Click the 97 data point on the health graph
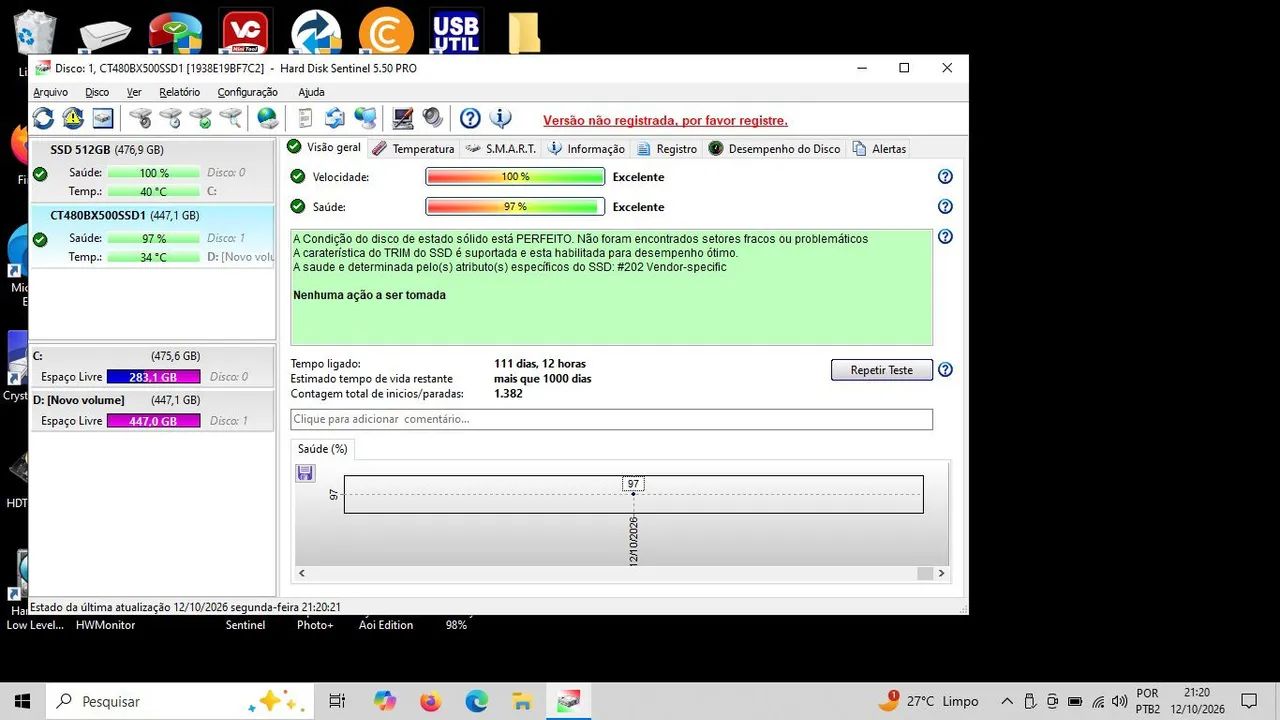The width and height of the screenshot is (1280, 720). [633, 494]
